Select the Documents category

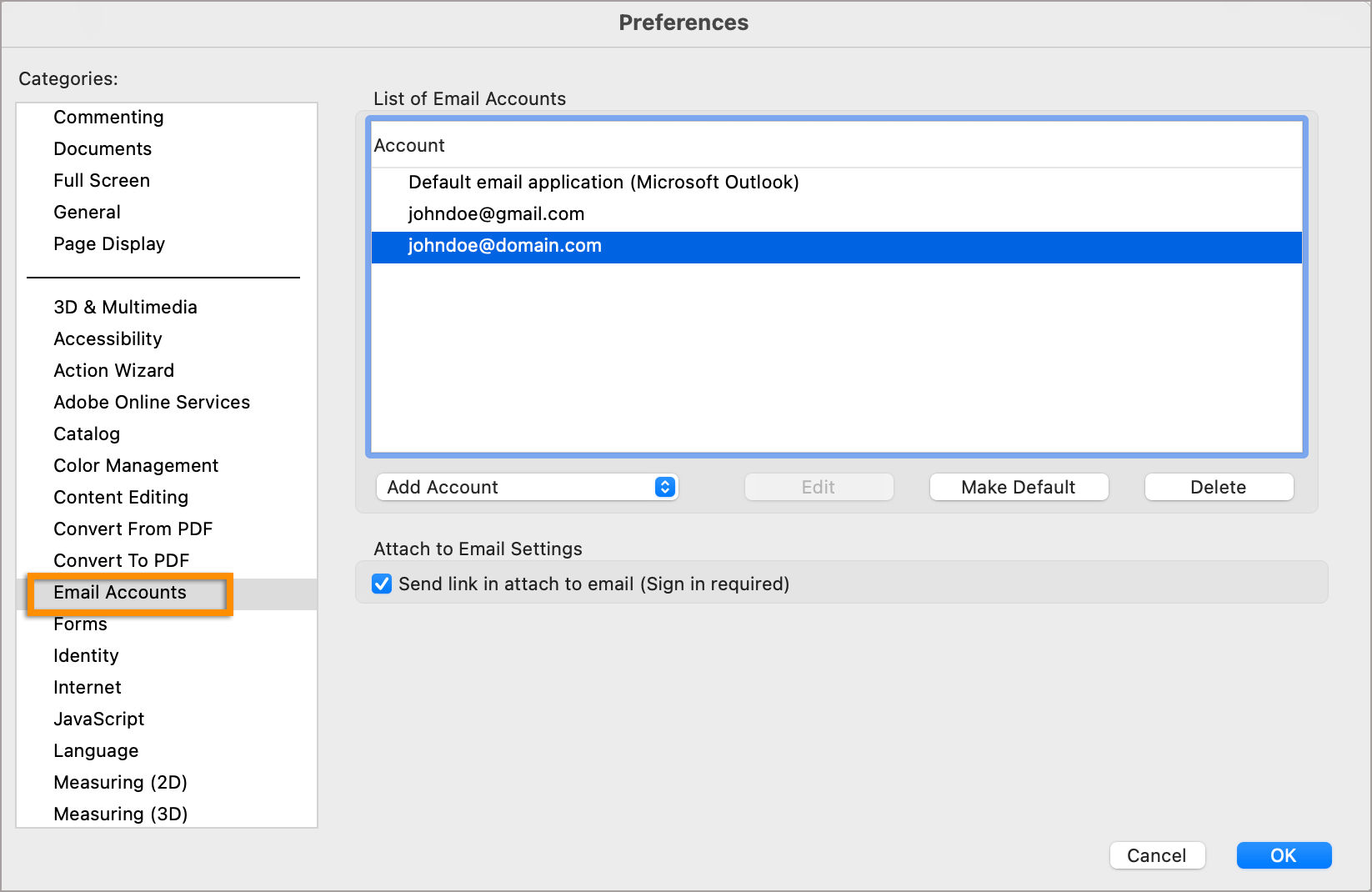pos(103,148)
